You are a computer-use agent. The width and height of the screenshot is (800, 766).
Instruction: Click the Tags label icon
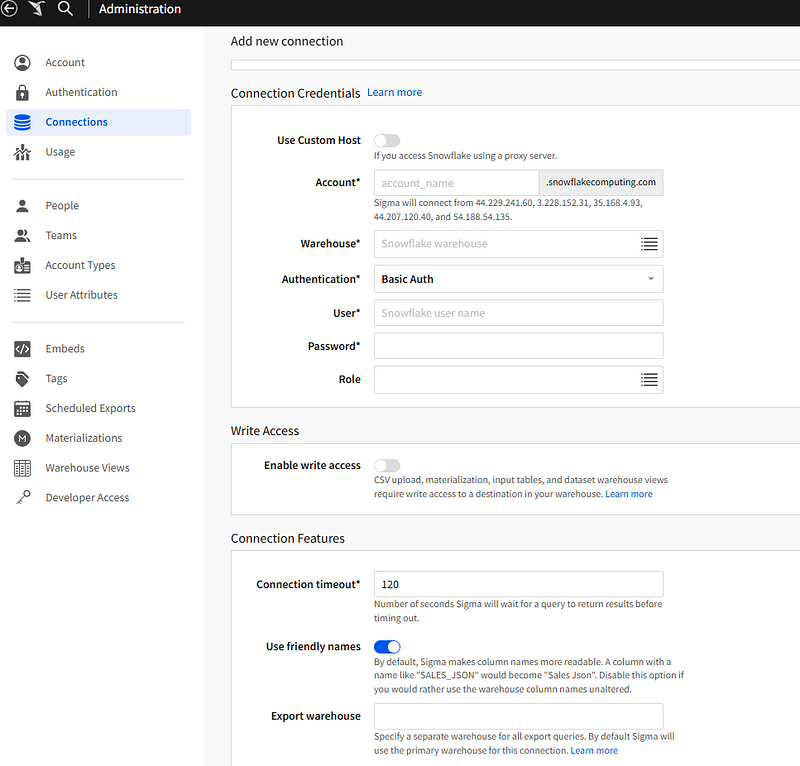tap(22, 379)
